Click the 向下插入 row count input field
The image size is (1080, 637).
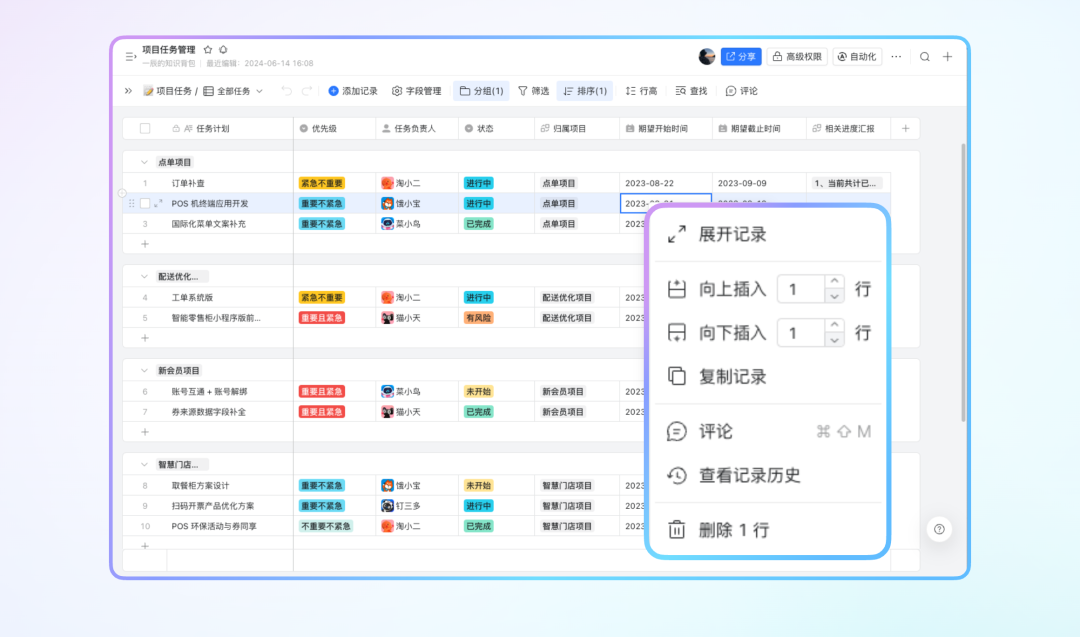(x=800, y=333)
